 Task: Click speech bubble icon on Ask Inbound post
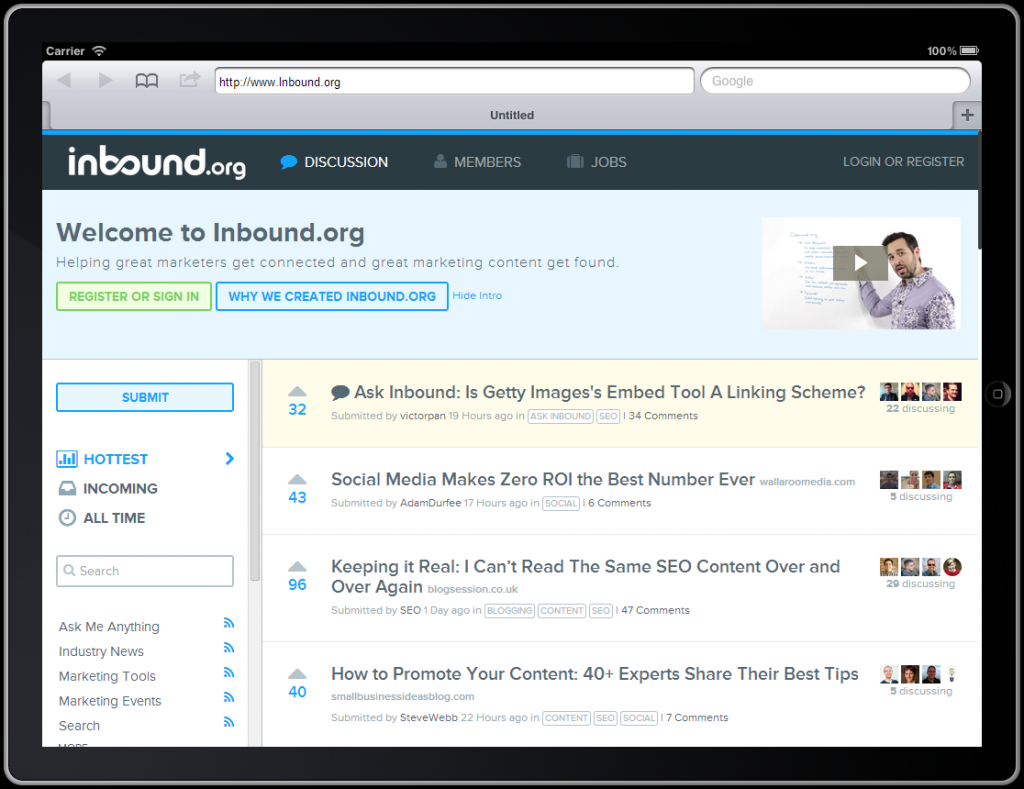340,393
